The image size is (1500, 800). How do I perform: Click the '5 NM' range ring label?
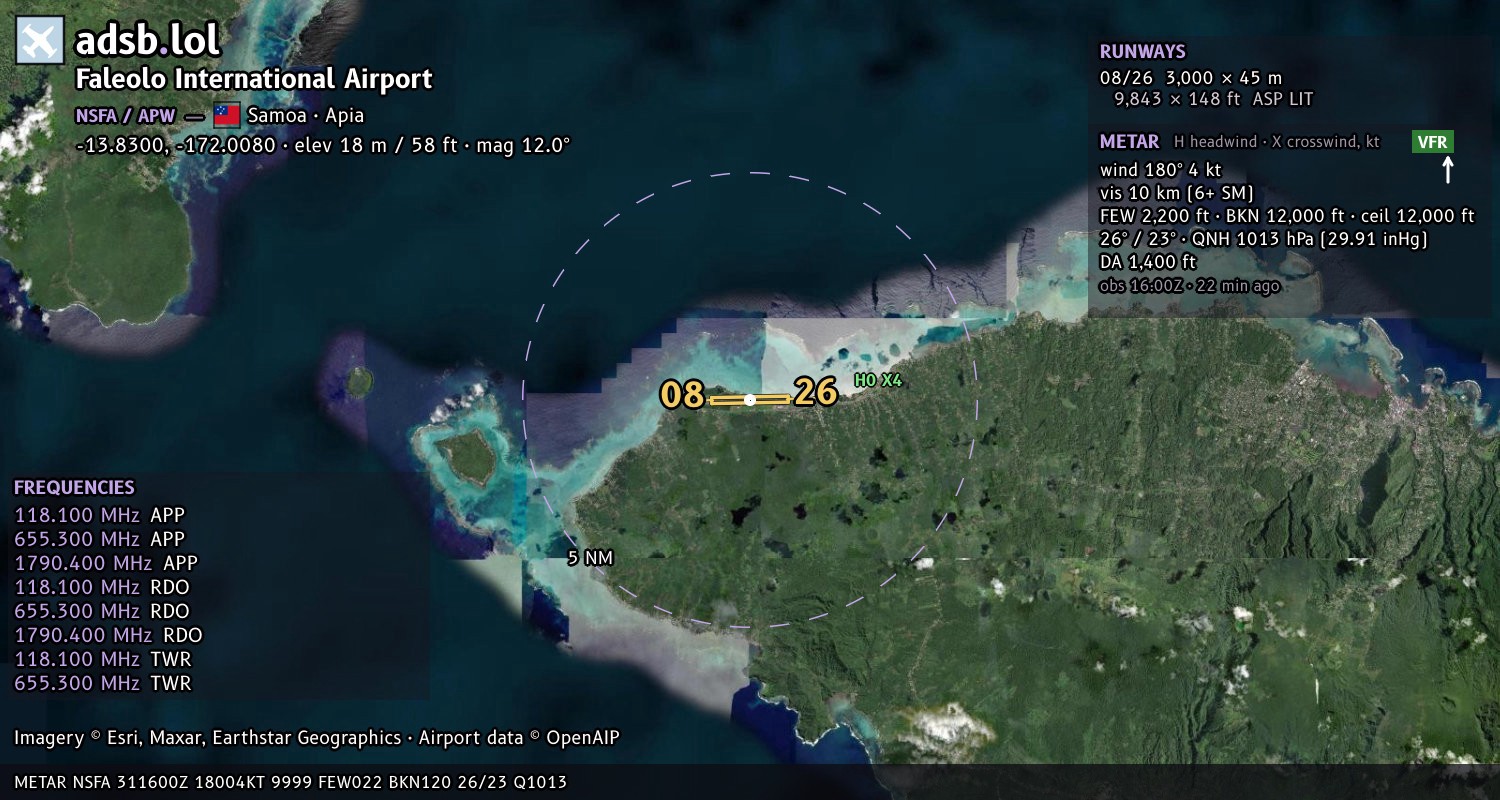(590, 558)
